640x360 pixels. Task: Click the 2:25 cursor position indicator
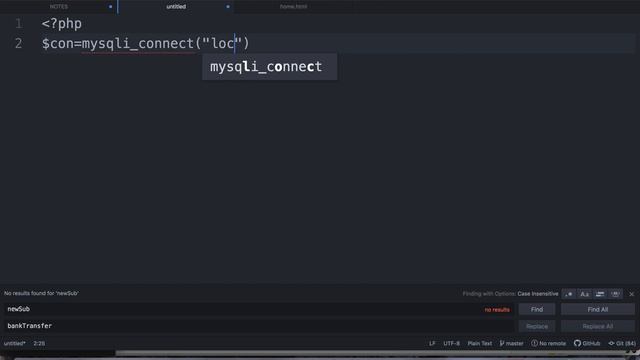tap(39, 344)
